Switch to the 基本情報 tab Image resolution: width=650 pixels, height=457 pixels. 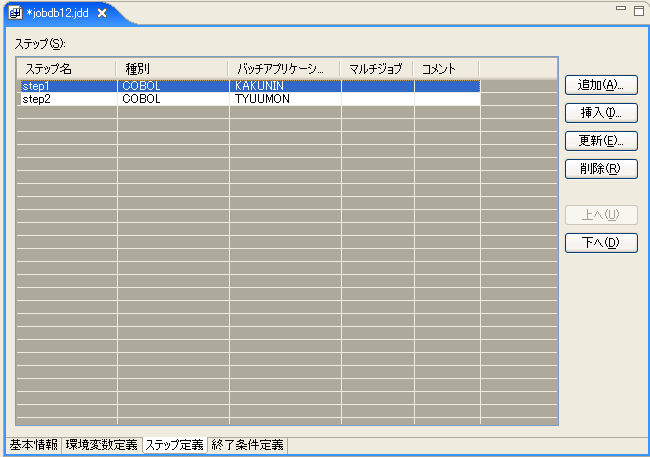[x=34, y=445]
